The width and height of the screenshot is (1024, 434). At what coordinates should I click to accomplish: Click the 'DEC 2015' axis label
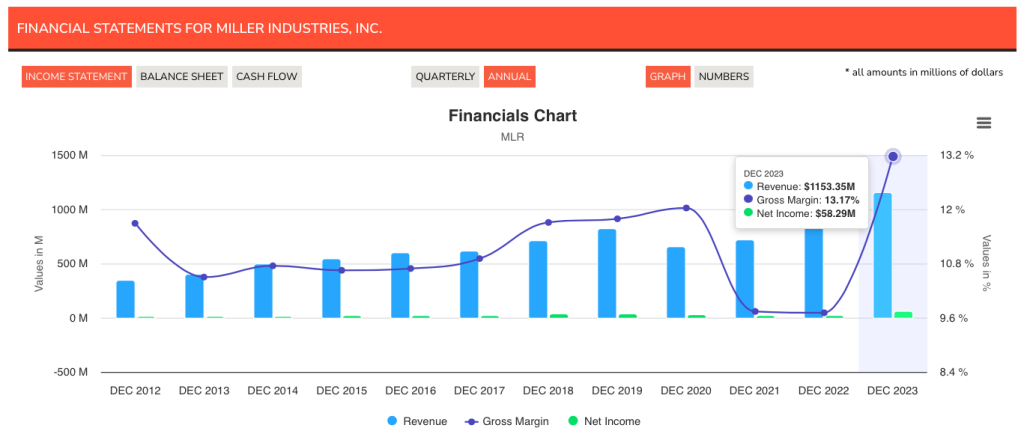342,391
